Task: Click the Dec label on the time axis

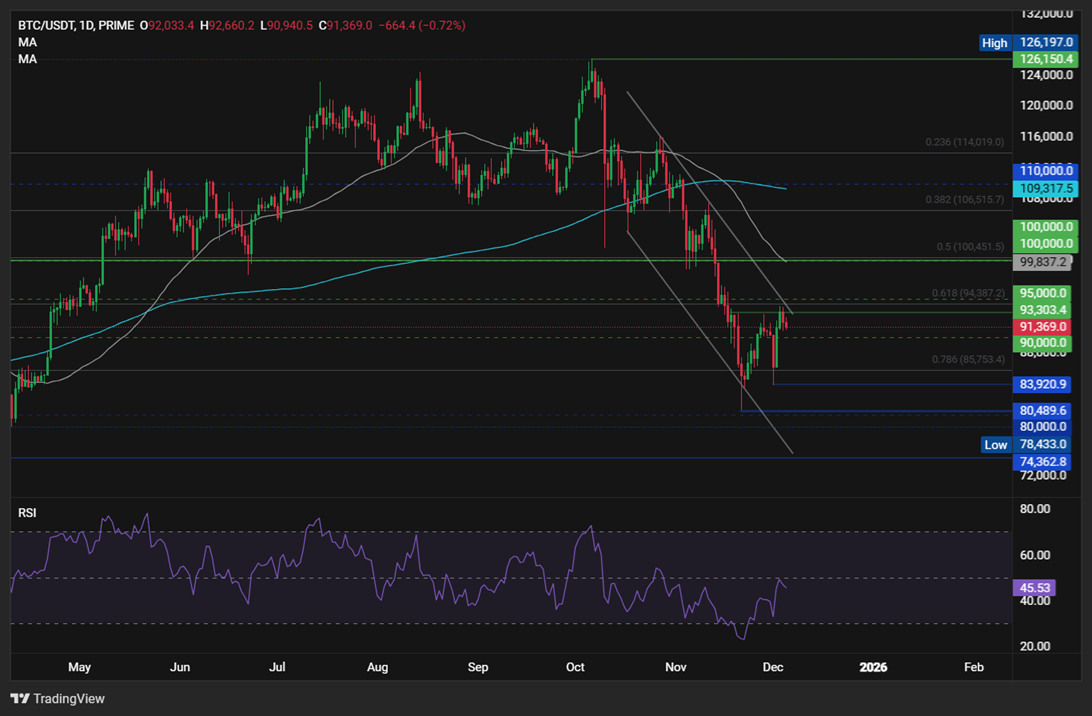Action: (773, 667)
